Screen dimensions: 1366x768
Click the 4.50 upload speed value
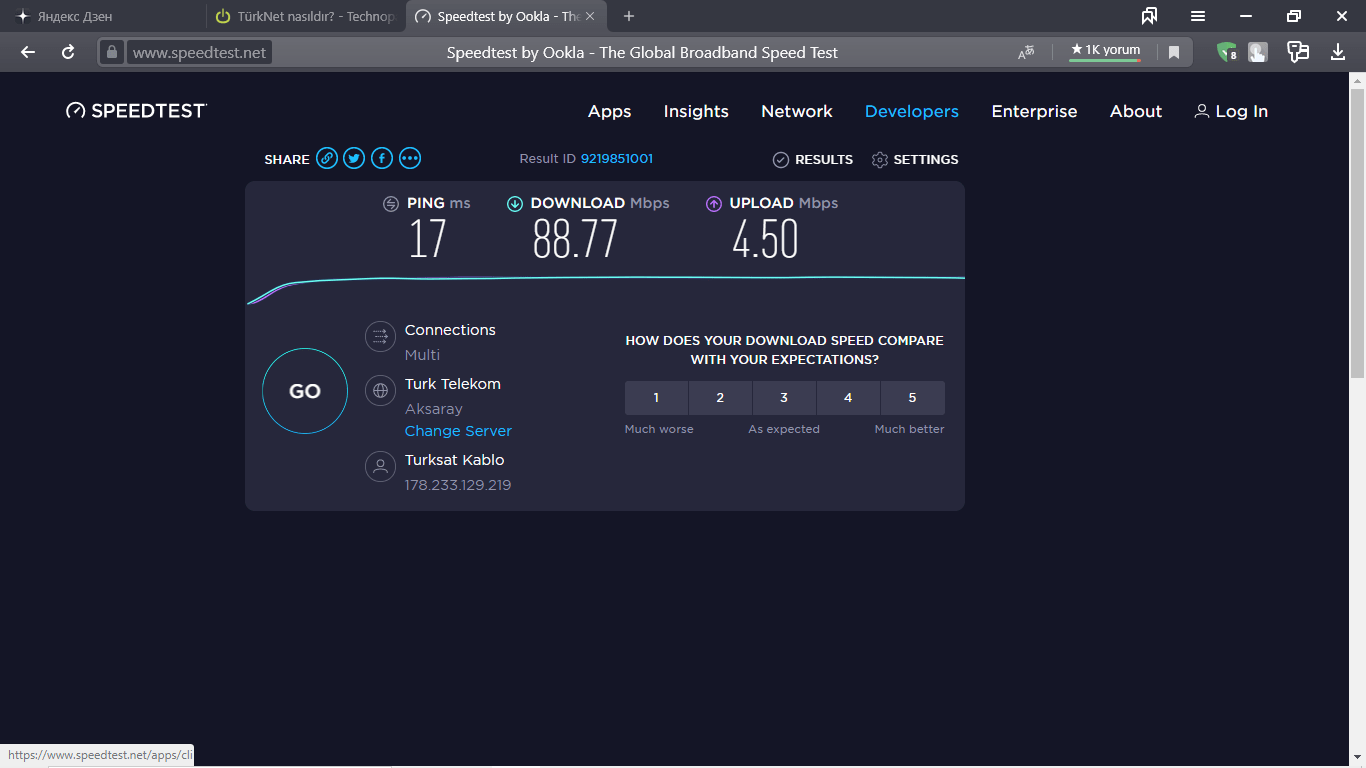765,240
